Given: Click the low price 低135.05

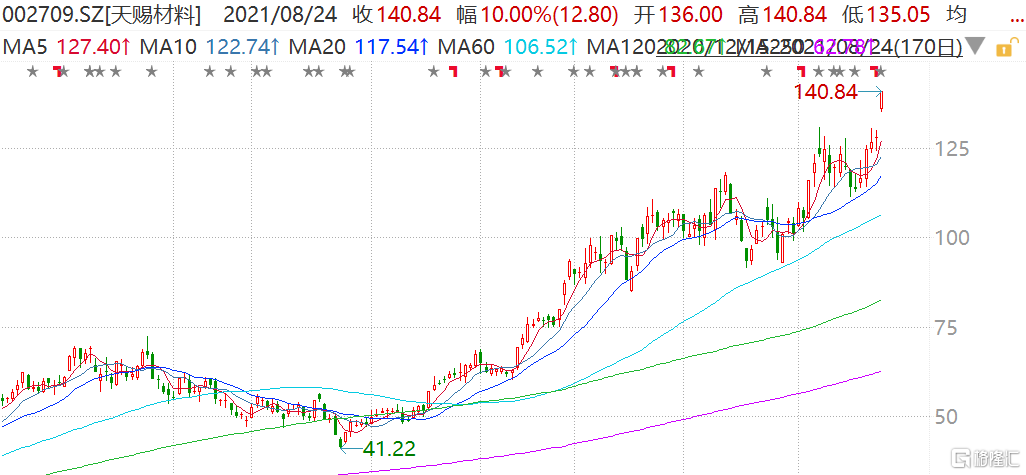Looking at the screenshot, I should point(885,14).
